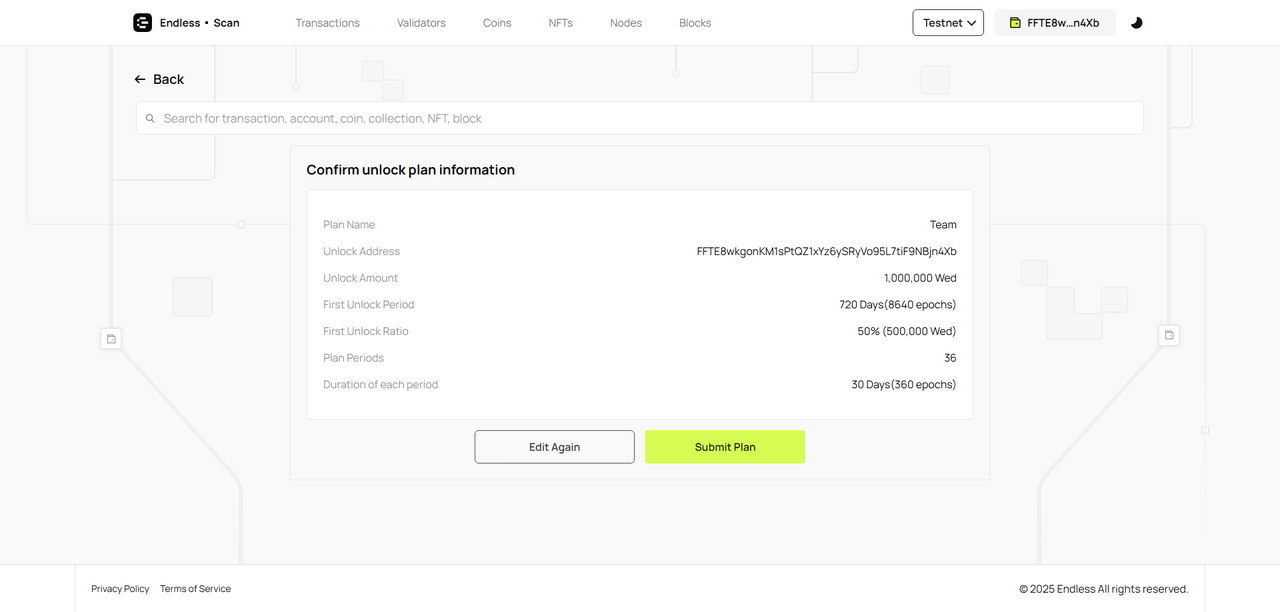Expand the Testnet network dropdown
Image resolution: width=1280 pixels, height=612 pixels.
coord(948,23)
